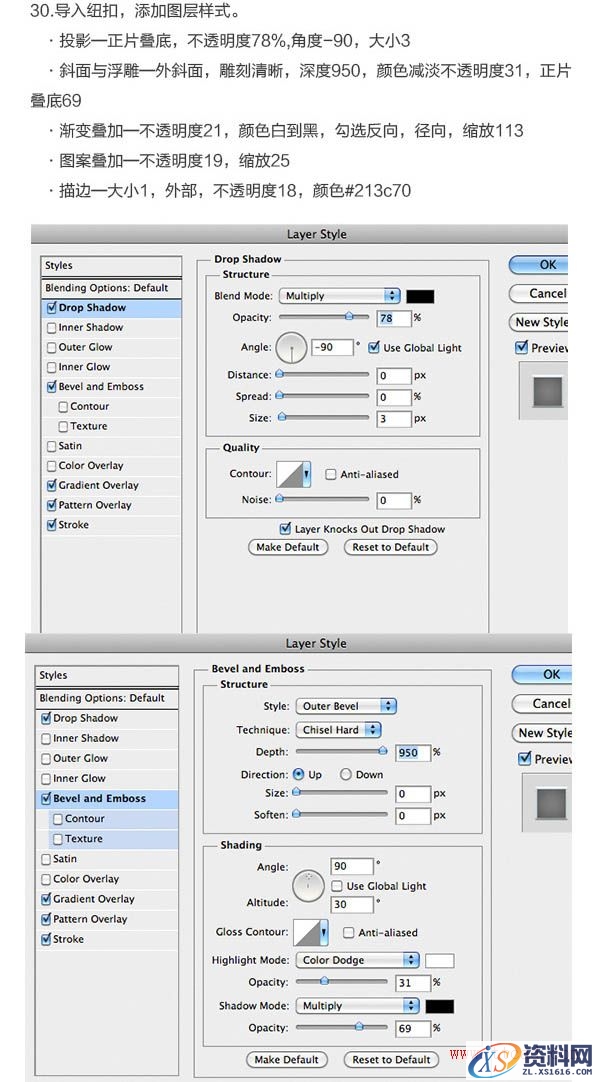Select the Down direction radio button
The width and height of the screenshot is (600, 1082).
coord(346,774)
